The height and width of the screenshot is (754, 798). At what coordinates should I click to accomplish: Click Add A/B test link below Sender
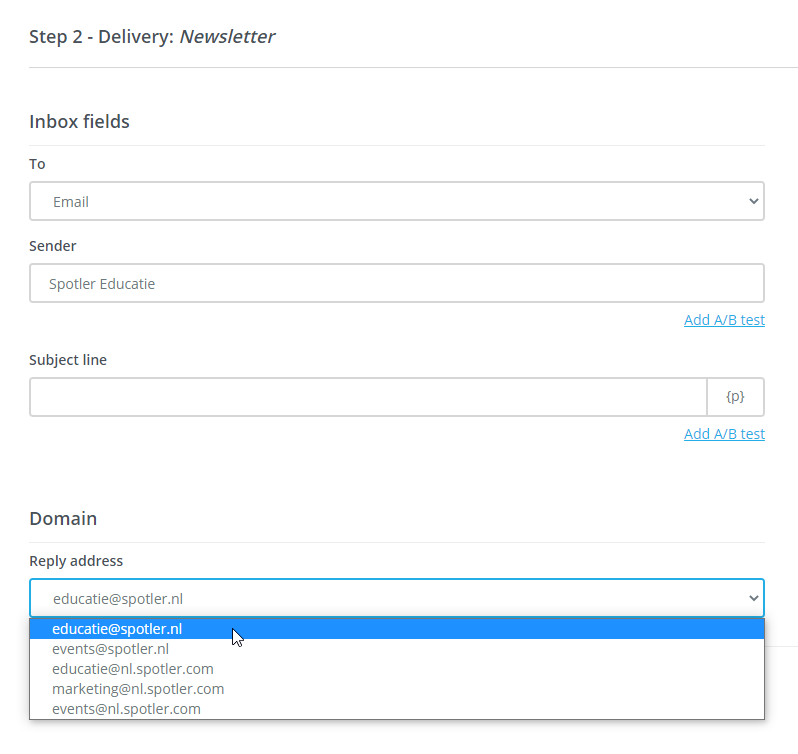click(x=724, y=320)
